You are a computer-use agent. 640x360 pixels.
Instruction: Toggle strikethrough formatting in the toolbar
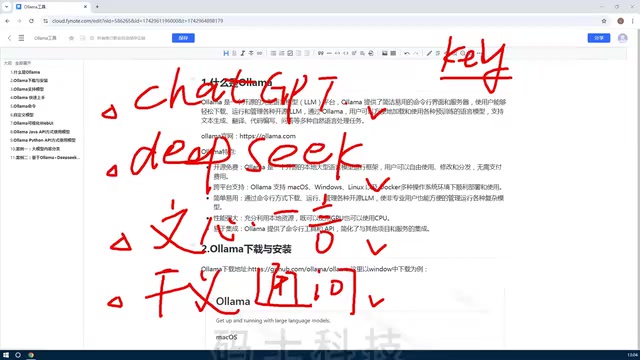tap(251, 53)
